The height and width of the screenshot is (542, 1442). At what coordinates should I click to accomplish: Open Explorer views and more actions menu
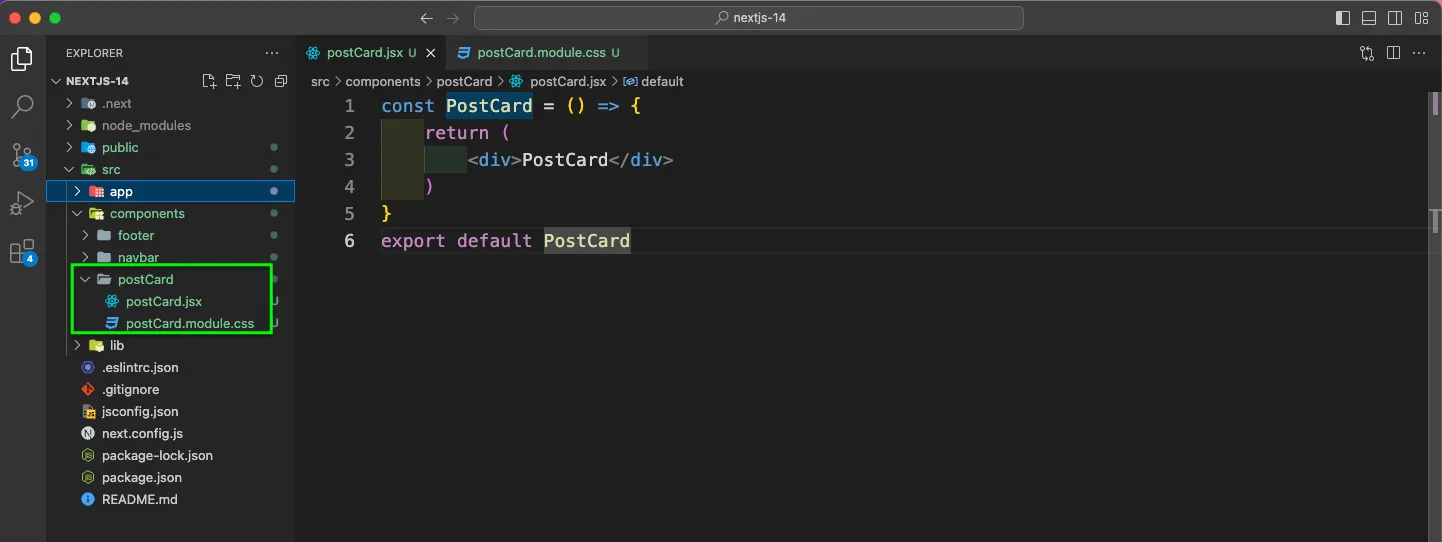click(272, 53)
